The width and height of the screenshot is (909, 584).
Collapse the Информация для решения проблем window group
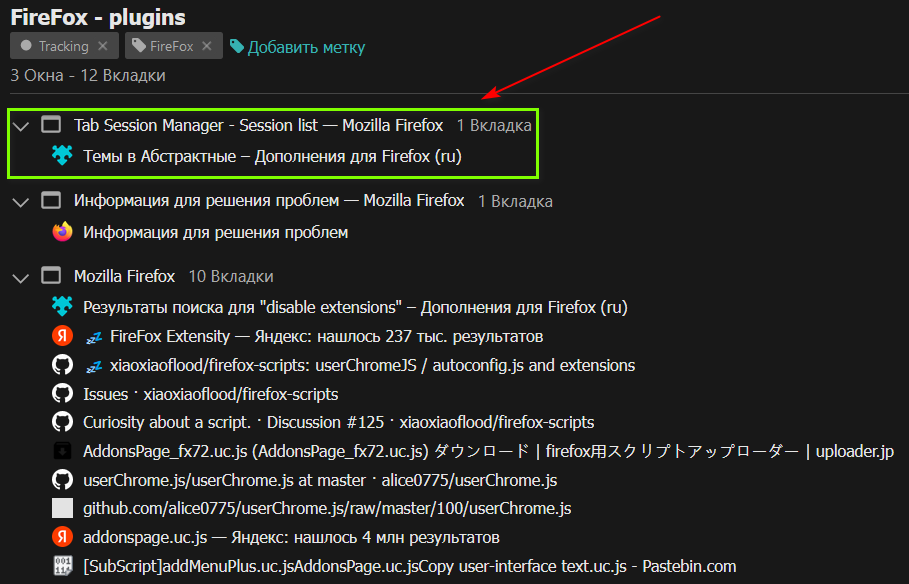pyautogui.click(x=21, y=202)
